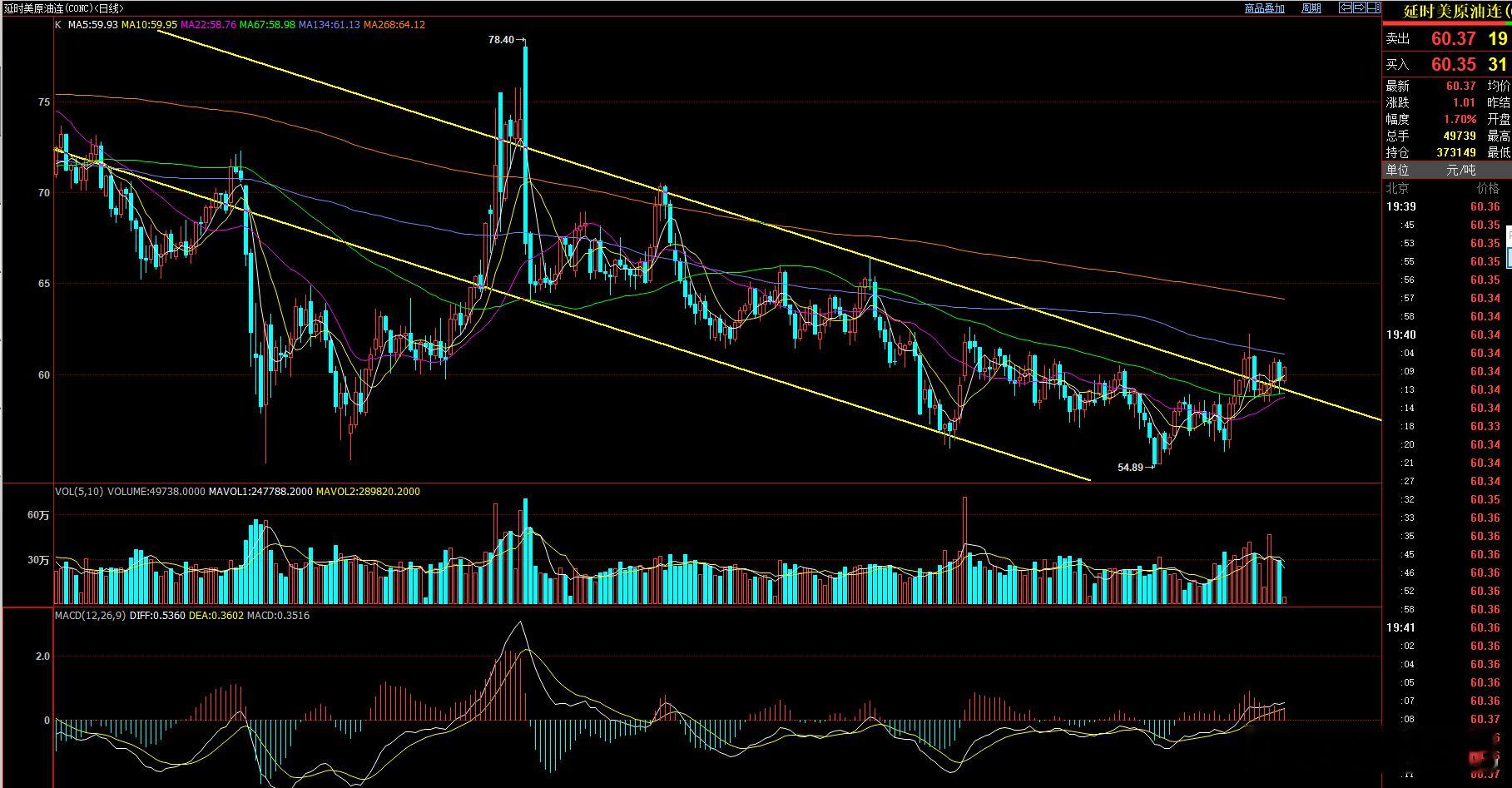The width and height of the screenshot is (1512, 788).
Task: Click the VOLUME:49738.0000 value
Action: click(x=156, y=492)
